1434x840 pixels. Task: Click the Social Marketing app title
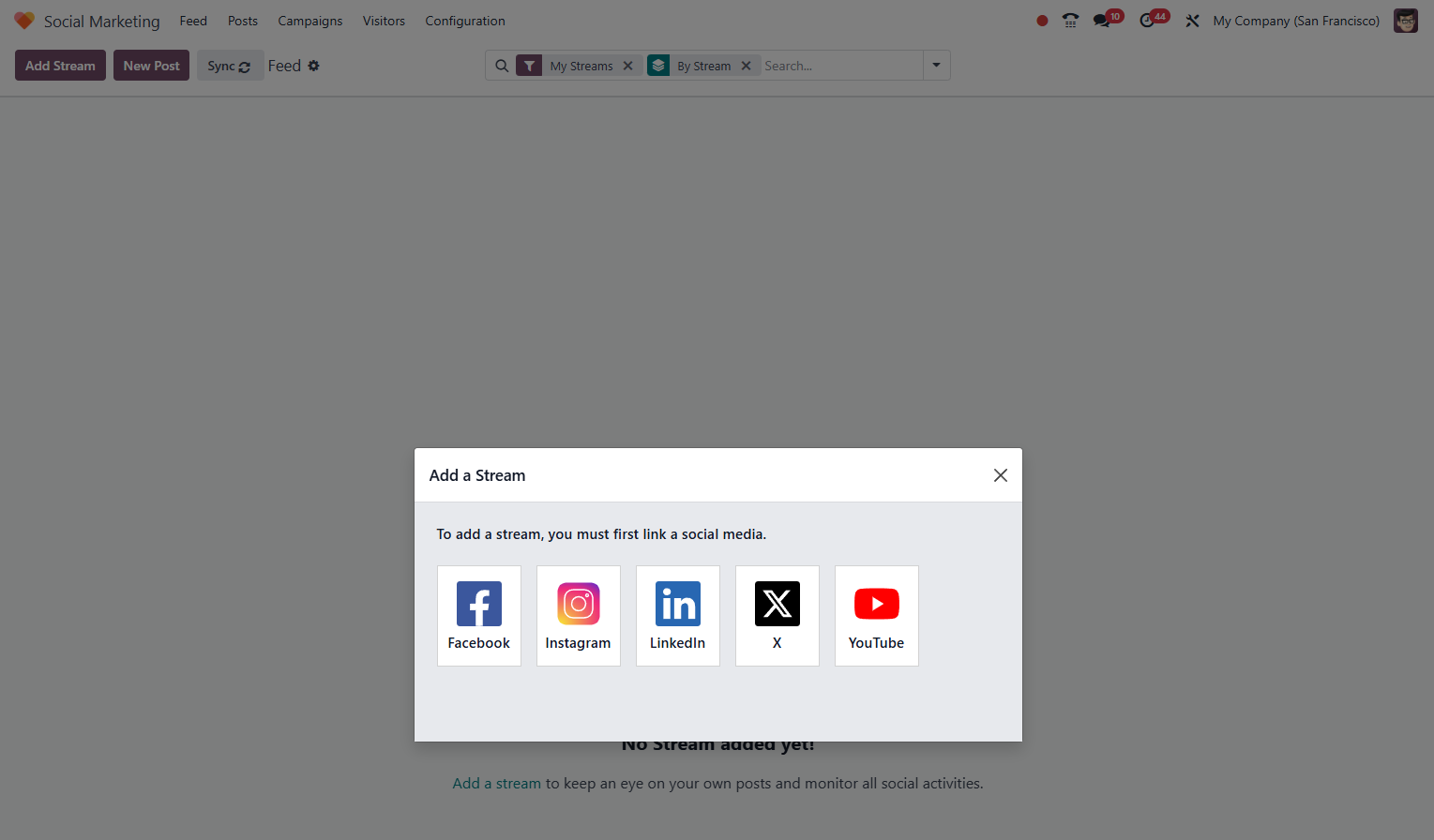pyautogui.click(x=102, y=21)
